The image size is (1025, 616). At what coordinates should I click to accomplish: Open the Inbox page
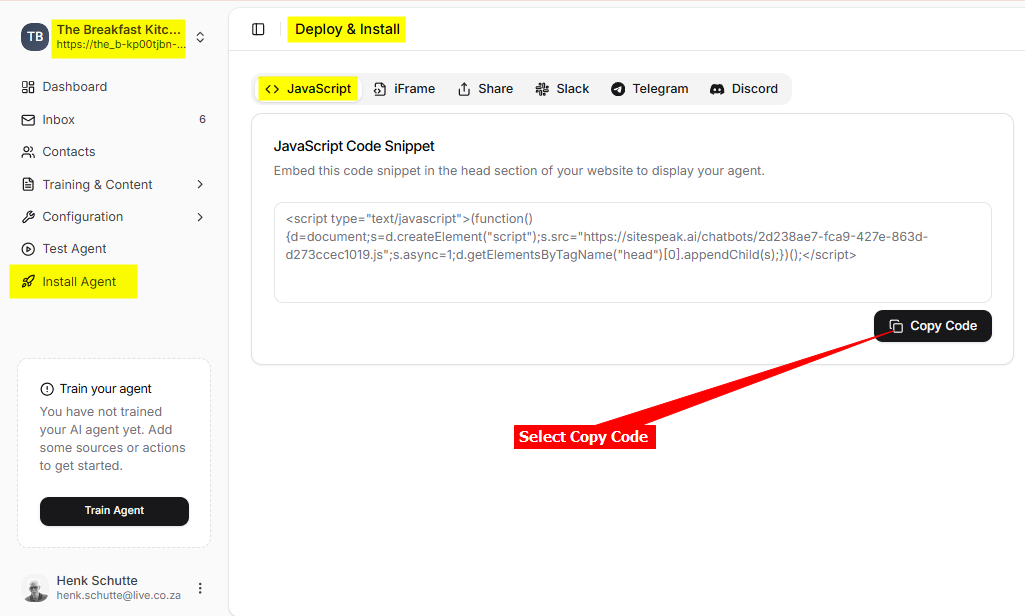click(59, 120)
